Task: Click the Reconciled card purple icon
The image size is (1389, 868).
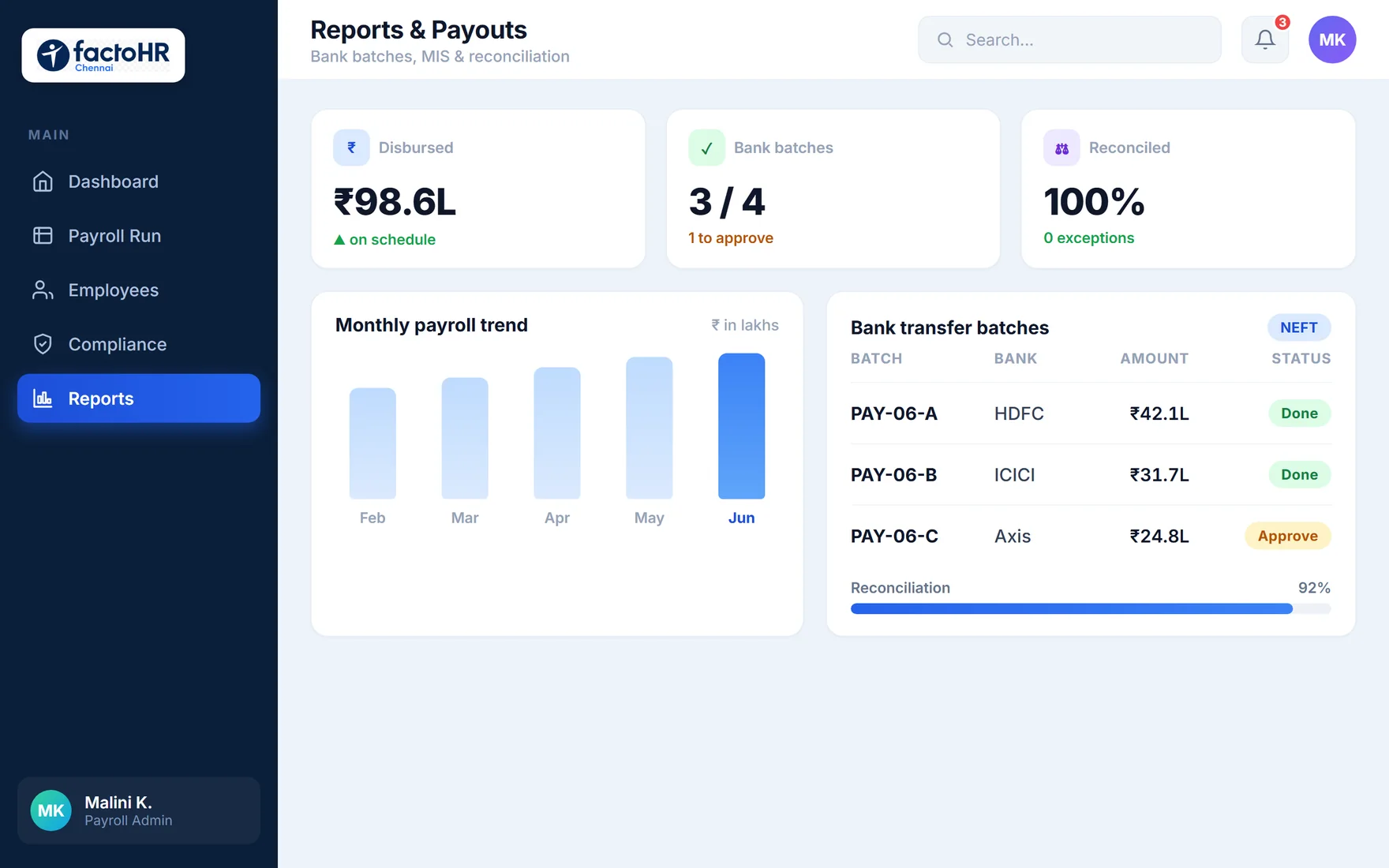Action: pos(1061,148)
